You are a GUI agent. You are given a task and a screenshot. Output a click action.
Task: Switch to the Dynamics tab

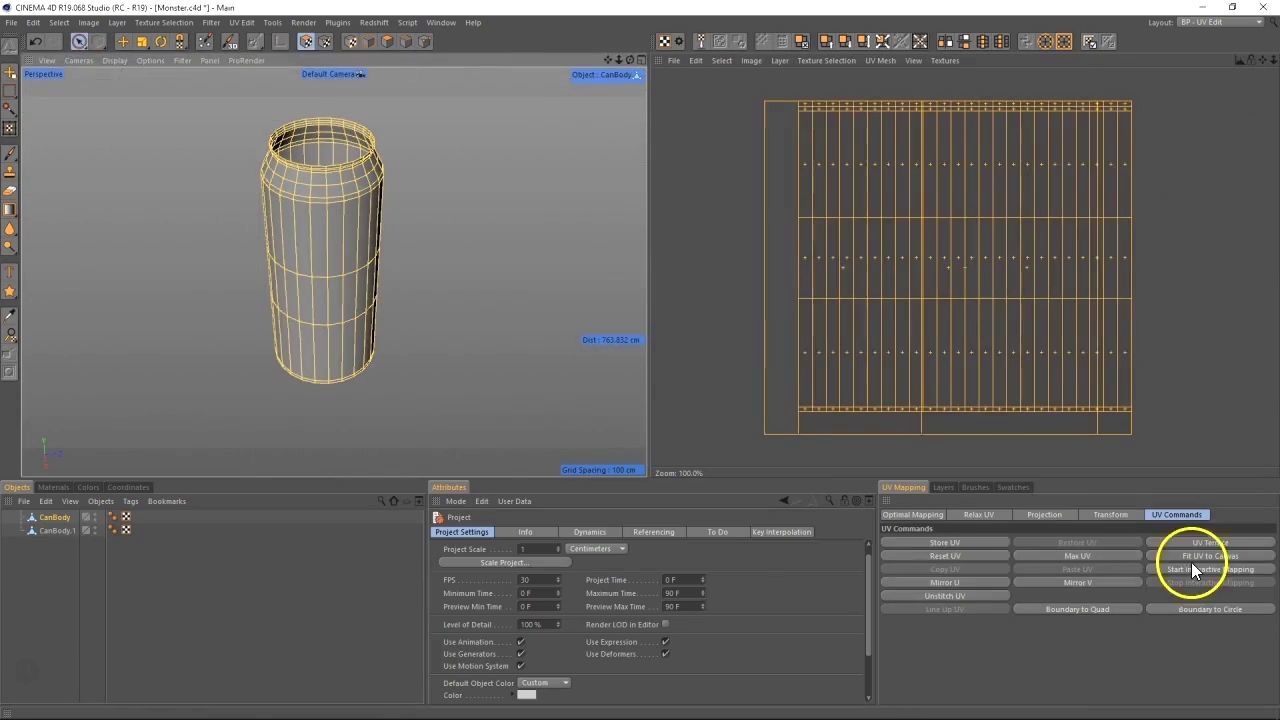589,532
